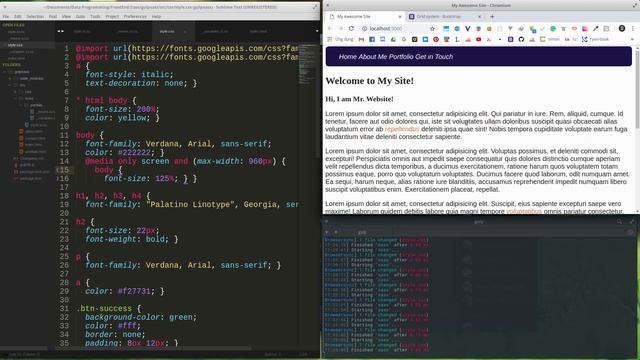The width and height of the screenshot is (640, 360).
Task: Collapse the project root folder
Action: point(4,72)
